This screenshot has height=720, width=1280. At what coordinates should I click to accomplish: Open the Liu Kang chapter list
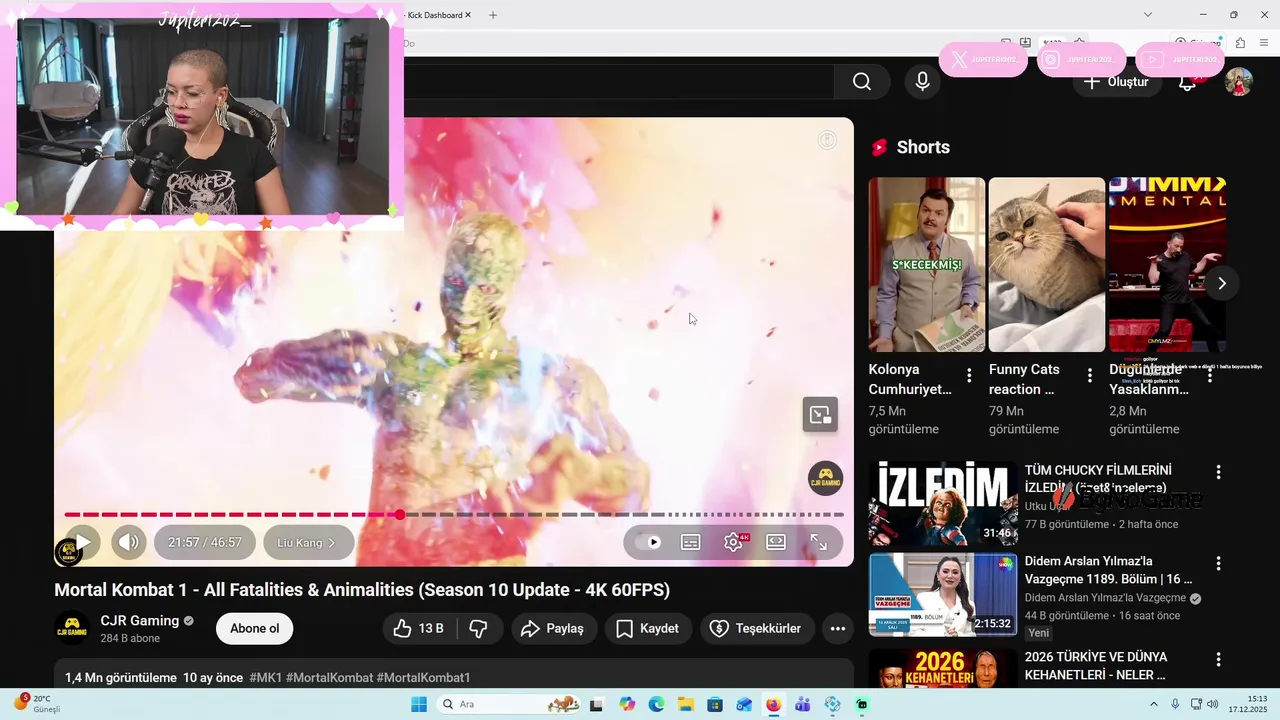pos(308,542)
